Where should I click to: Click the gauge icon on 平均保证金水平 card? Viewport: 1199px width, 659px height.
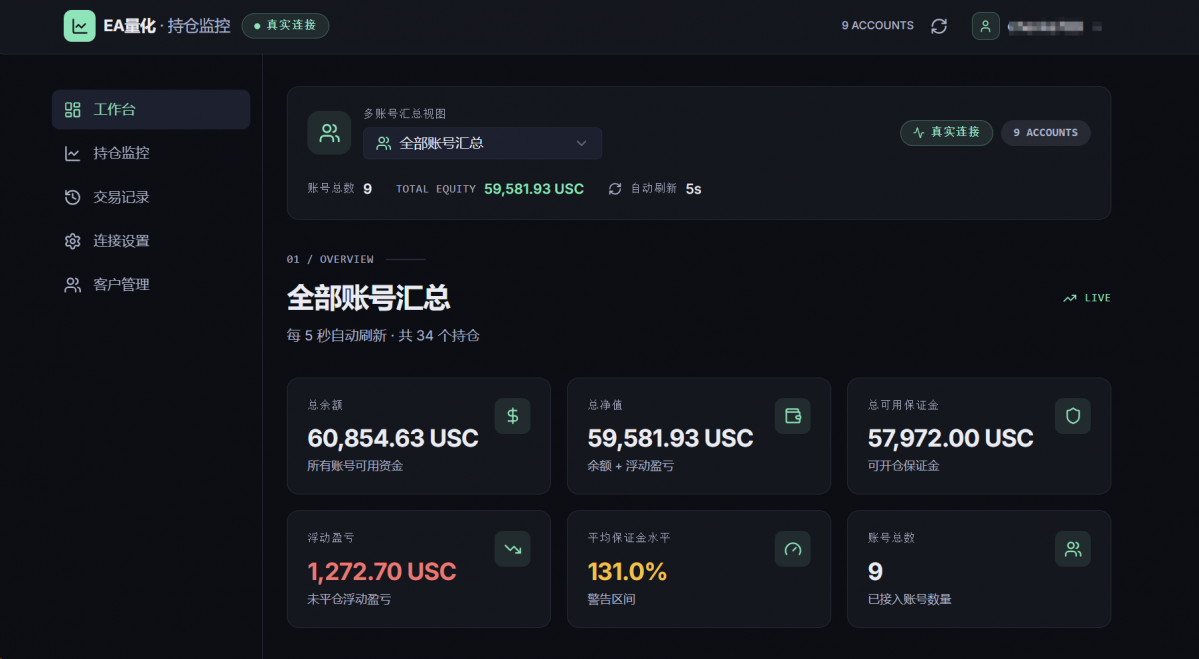(x=793, y=549)
